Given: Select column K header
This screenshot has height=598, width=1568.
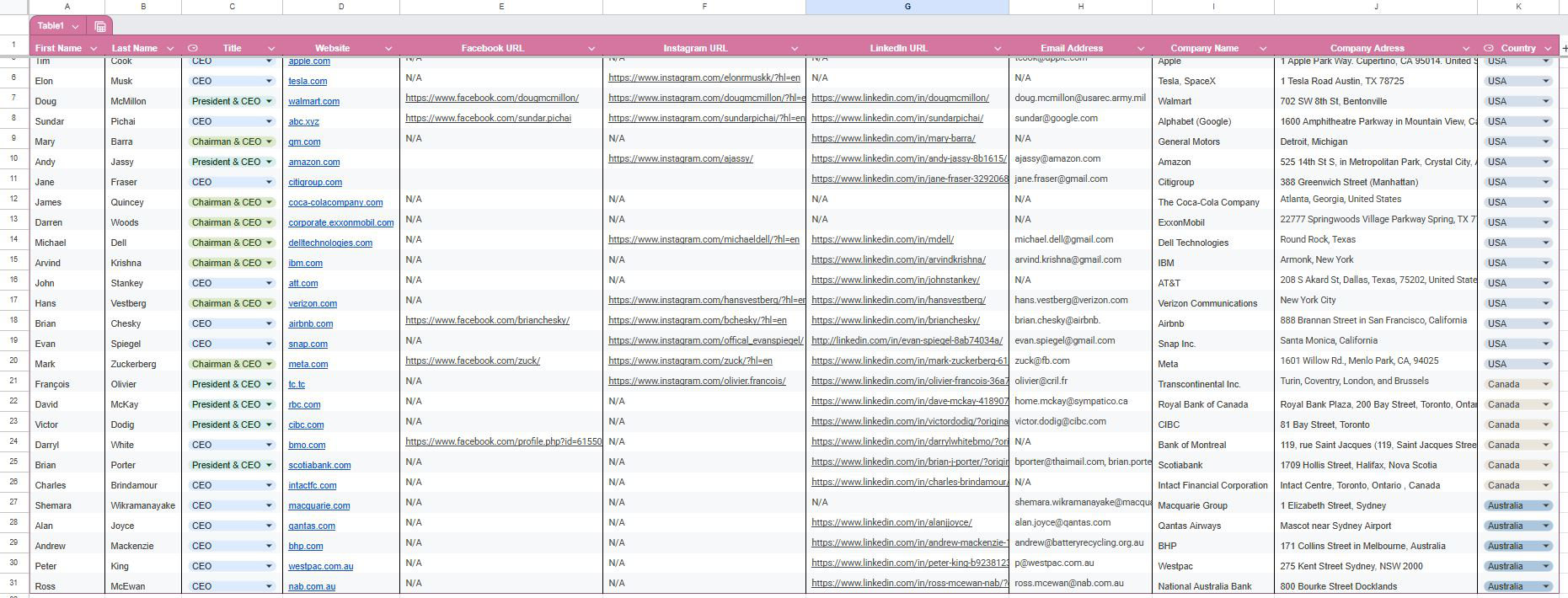Looking at the screenshot, I should pos(1518,7).
